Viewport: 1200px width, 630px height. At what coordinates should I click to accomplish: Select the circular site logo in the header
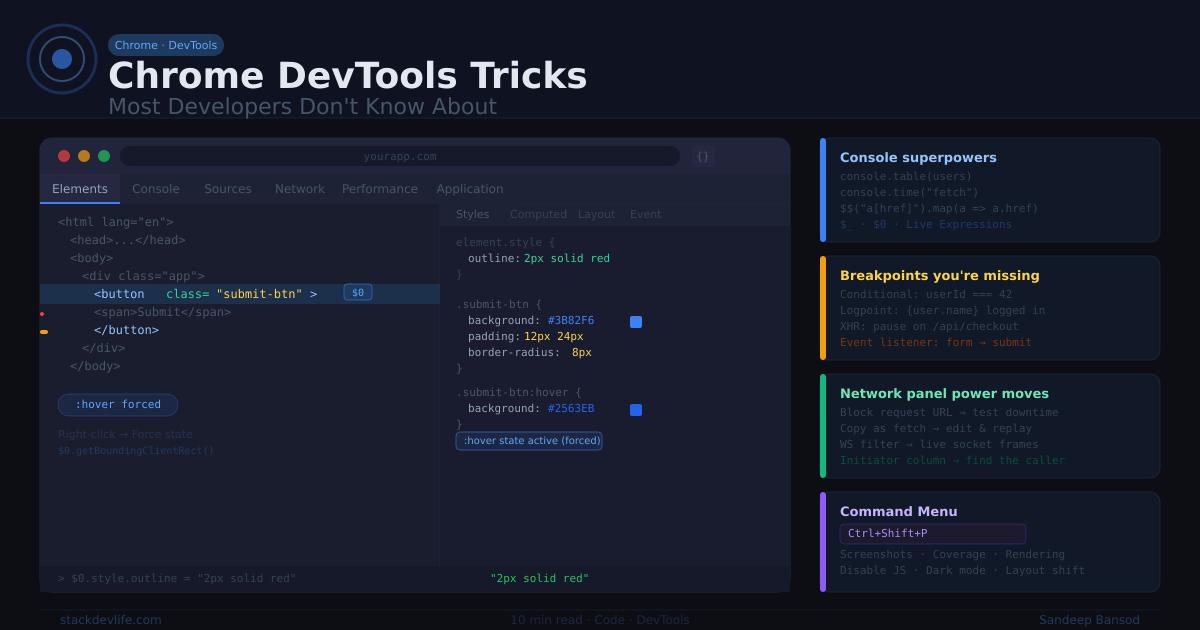[x=62, y=60]
